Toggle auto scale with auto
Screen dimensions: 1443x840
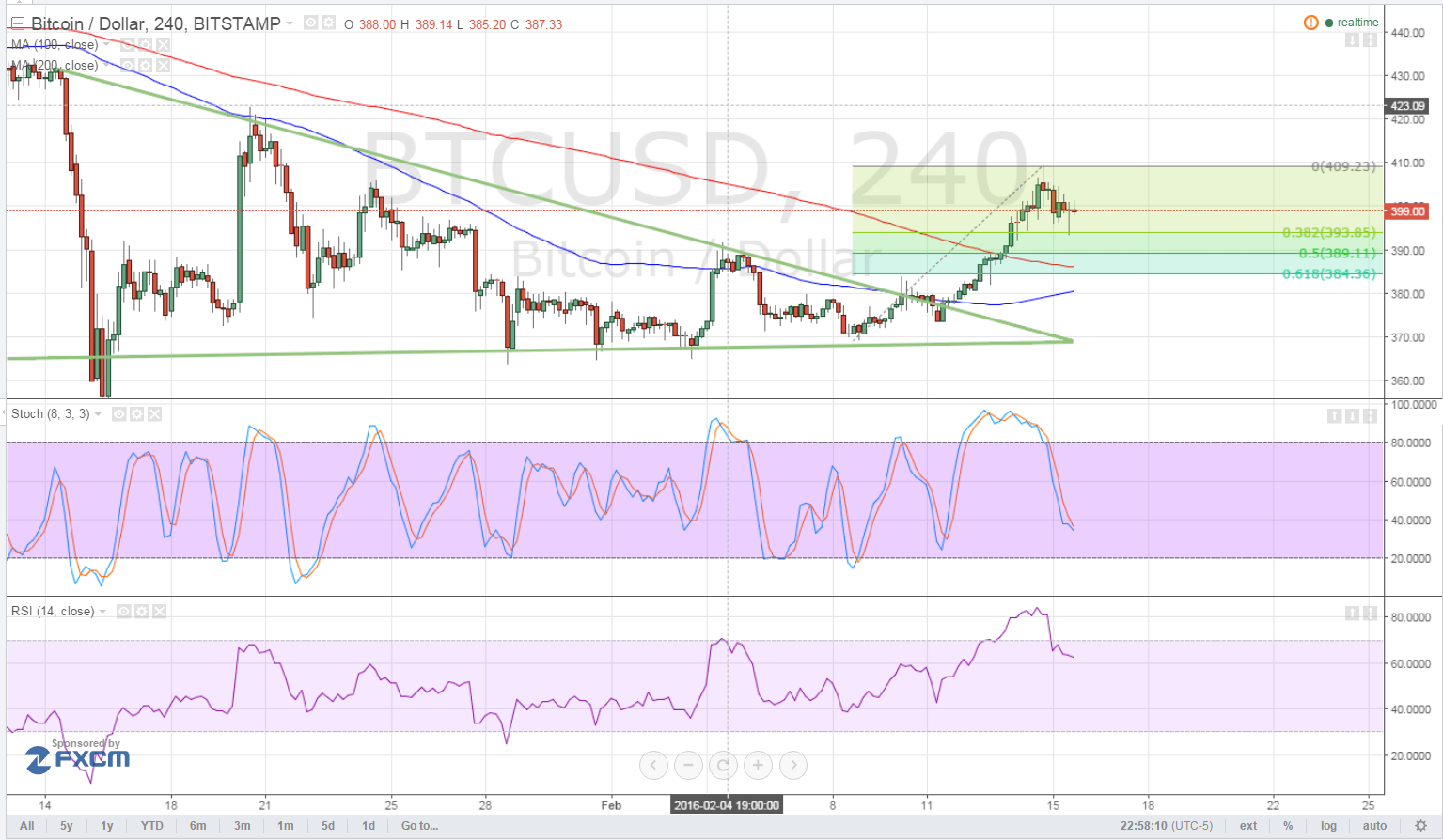(x=1375, y=826)
